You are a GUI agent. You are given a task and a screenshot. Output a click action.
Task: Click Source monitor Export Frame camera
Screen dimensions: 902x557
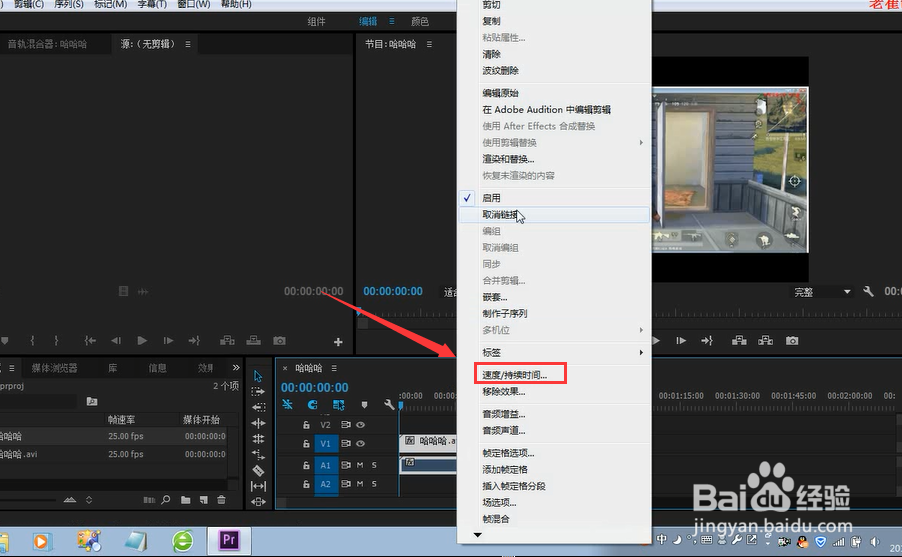[280, 341]
